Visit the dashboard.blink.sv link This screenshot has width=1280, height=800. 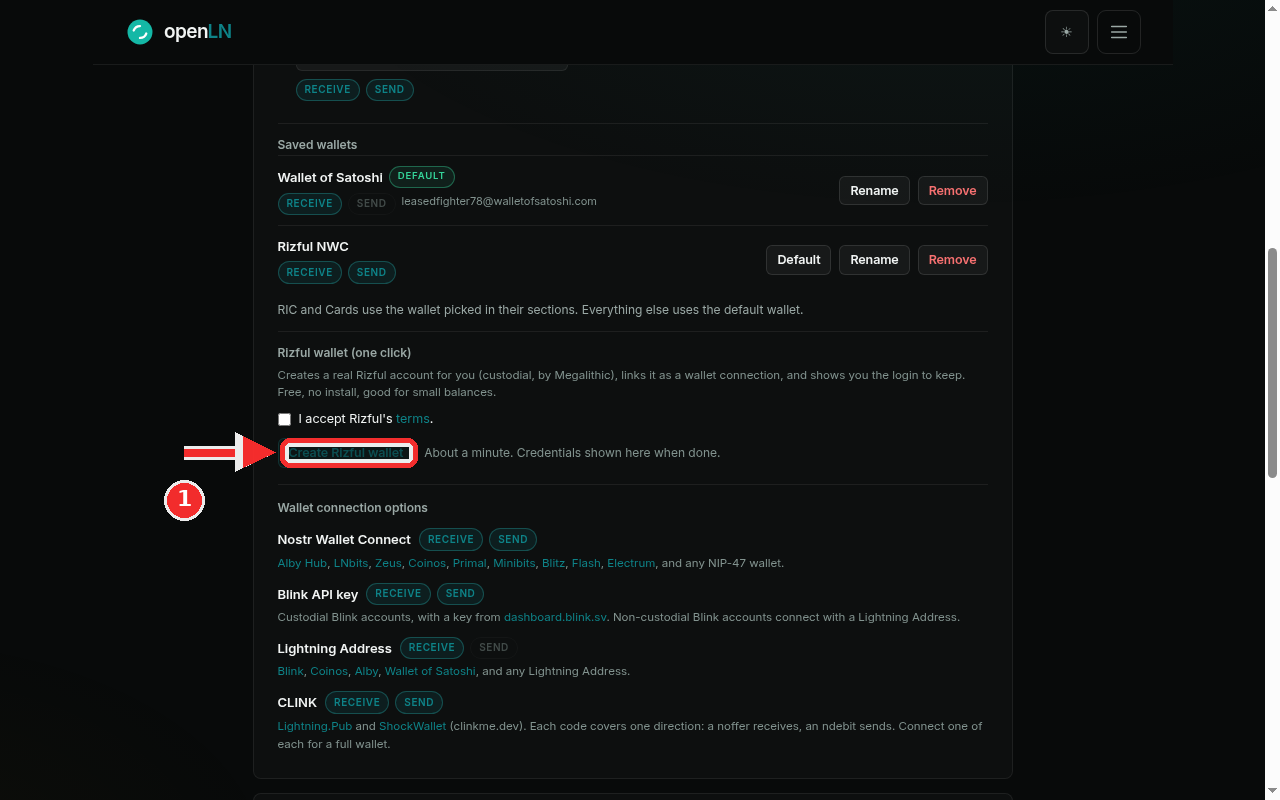click(555, 617)
